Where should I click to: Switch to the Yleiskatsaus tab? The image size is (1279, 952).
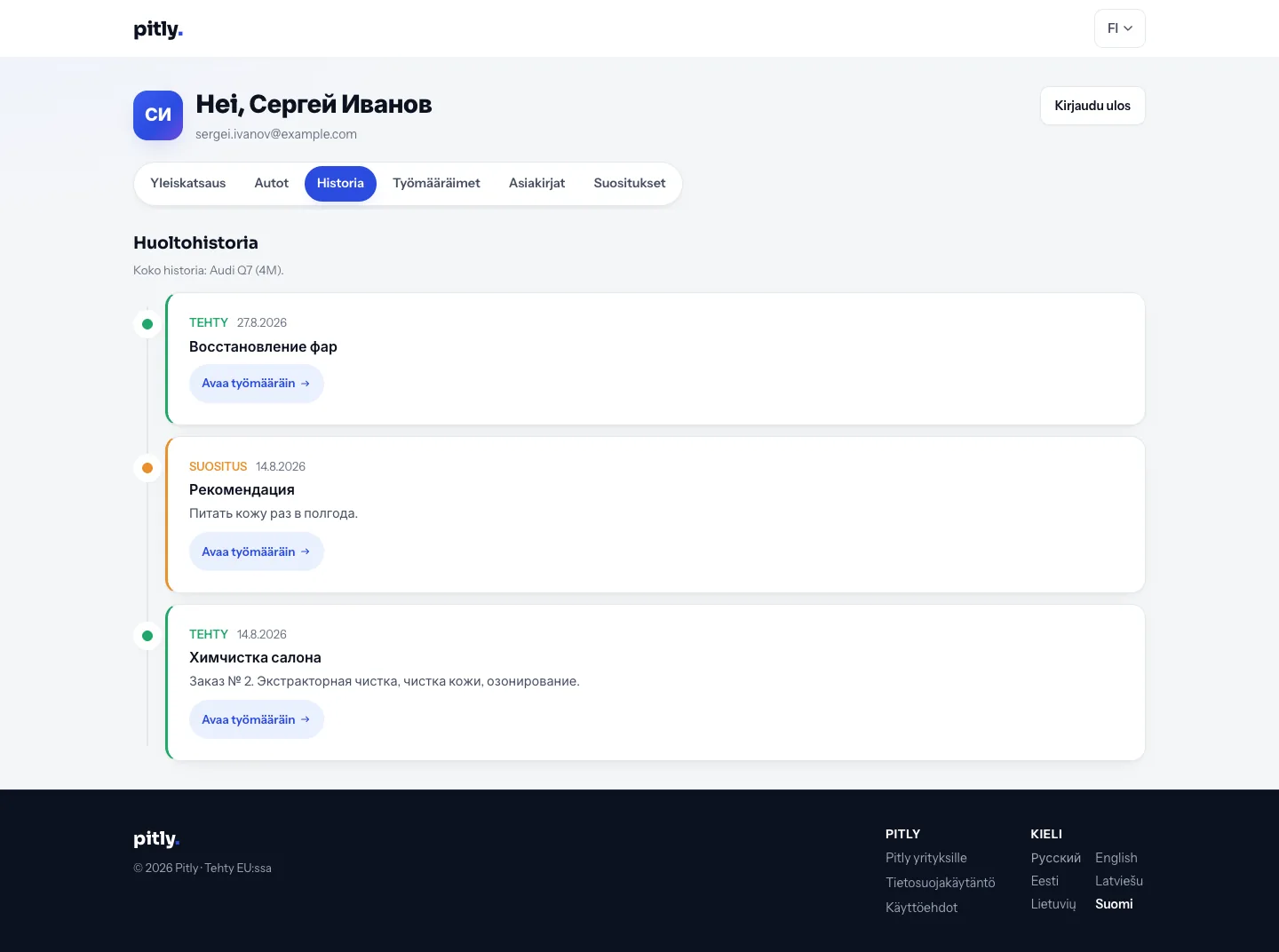(x=188, y=183)
